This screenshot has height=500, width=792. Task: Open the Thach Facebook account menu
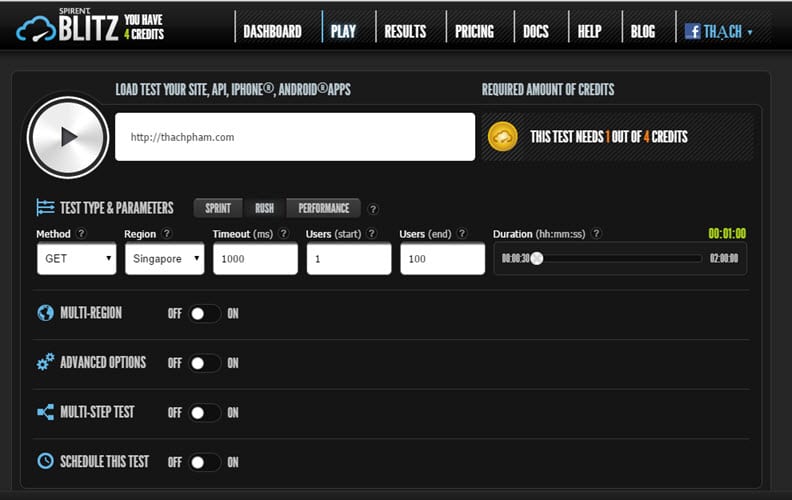718,31
